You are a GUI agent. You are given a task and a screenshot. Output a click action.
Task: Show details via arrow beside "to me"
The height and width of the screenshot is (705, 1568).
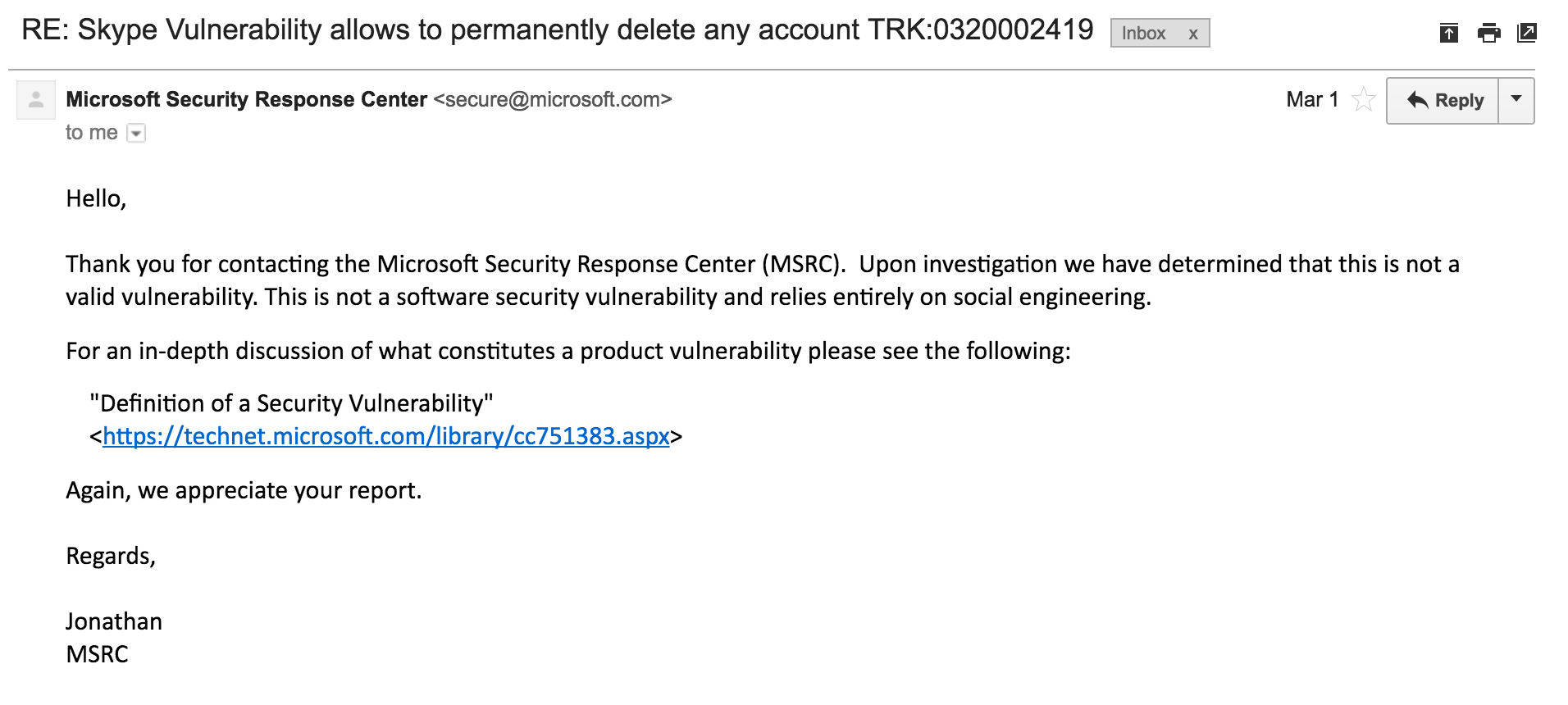pyautogui.click(x=137, y=133)
